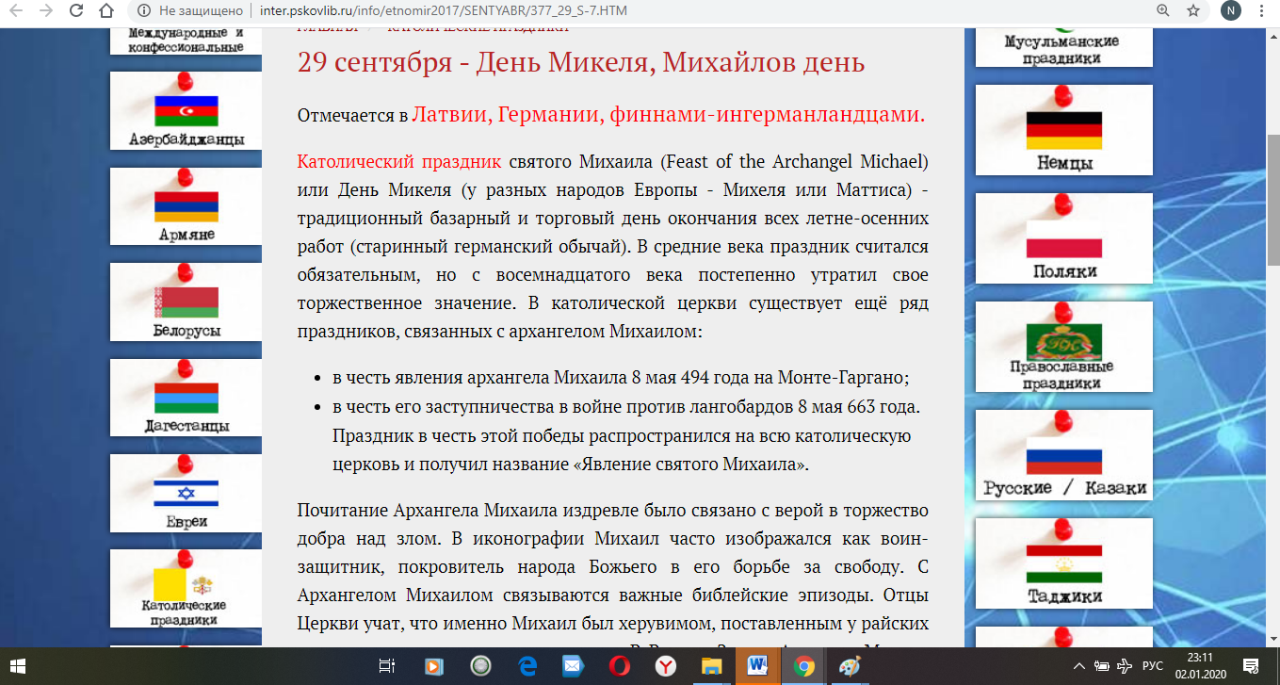Bookmark this page with the star

(x=1193, y=11)
